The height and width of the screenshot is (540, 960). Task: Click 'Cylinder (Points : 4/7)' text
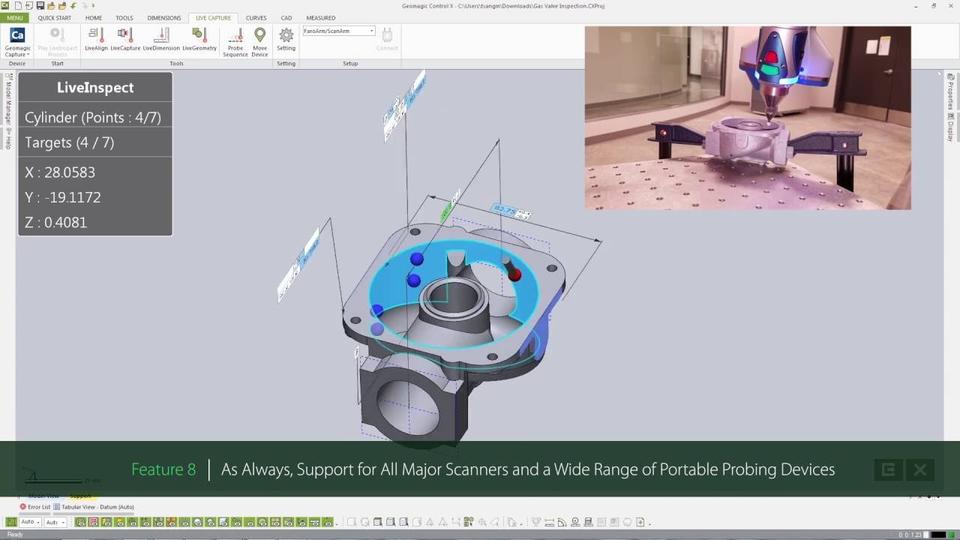point(93,118)
